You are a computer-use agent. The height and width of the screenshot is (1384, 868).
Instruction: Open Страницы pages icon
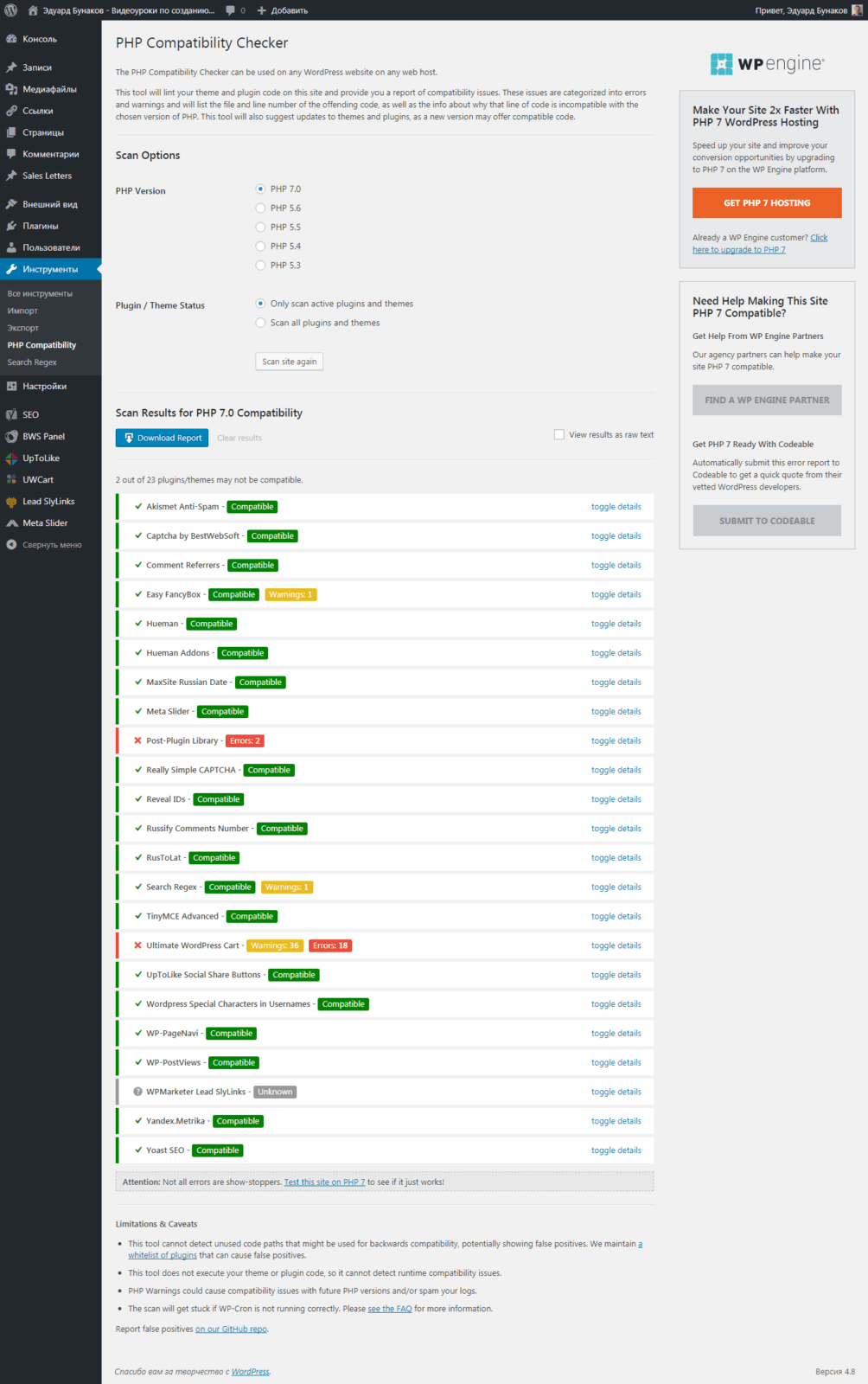tap(11, 132)
